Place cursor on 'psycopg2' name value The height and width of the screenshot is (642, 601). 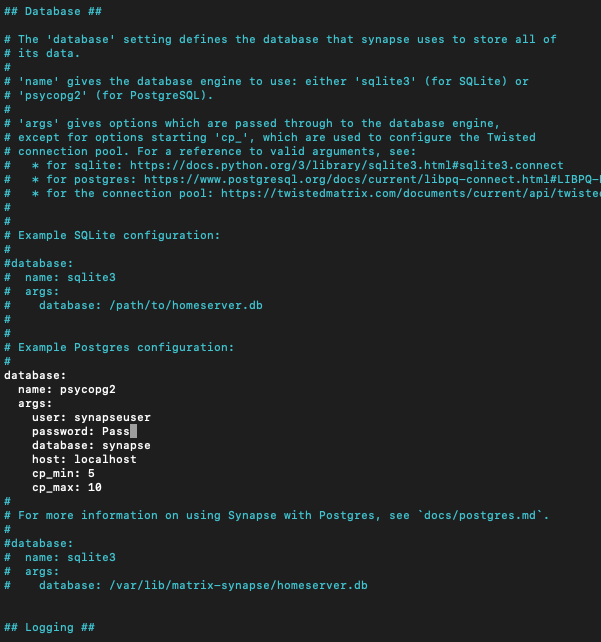[88, 389]
